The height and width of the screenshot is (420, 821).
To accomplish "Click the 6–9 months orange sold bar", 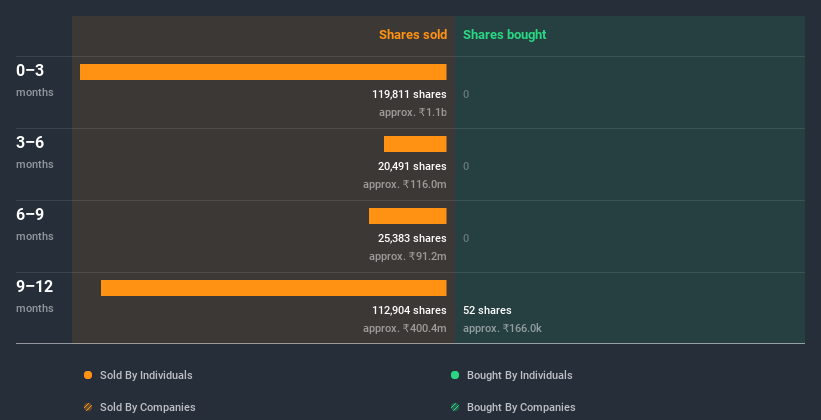I will (x=407, y=216).
